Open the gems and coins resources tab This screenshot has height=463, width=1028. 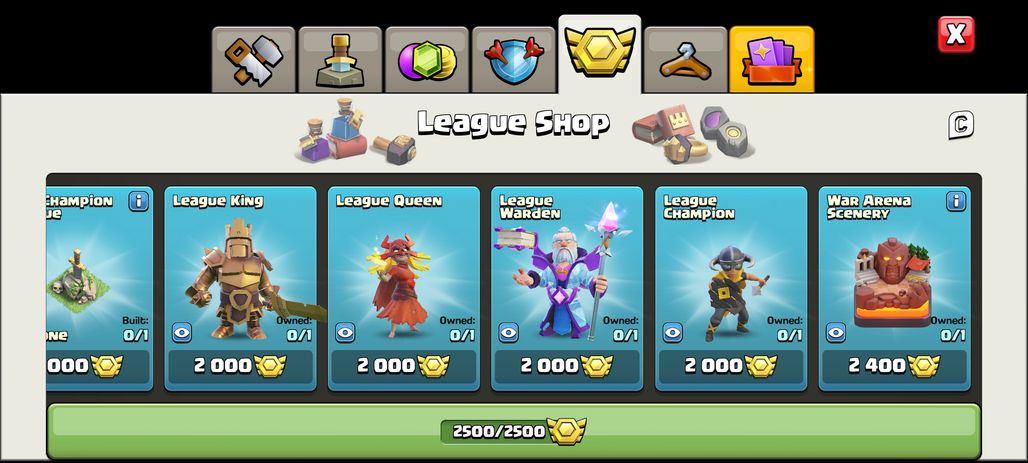click(427, 60)
